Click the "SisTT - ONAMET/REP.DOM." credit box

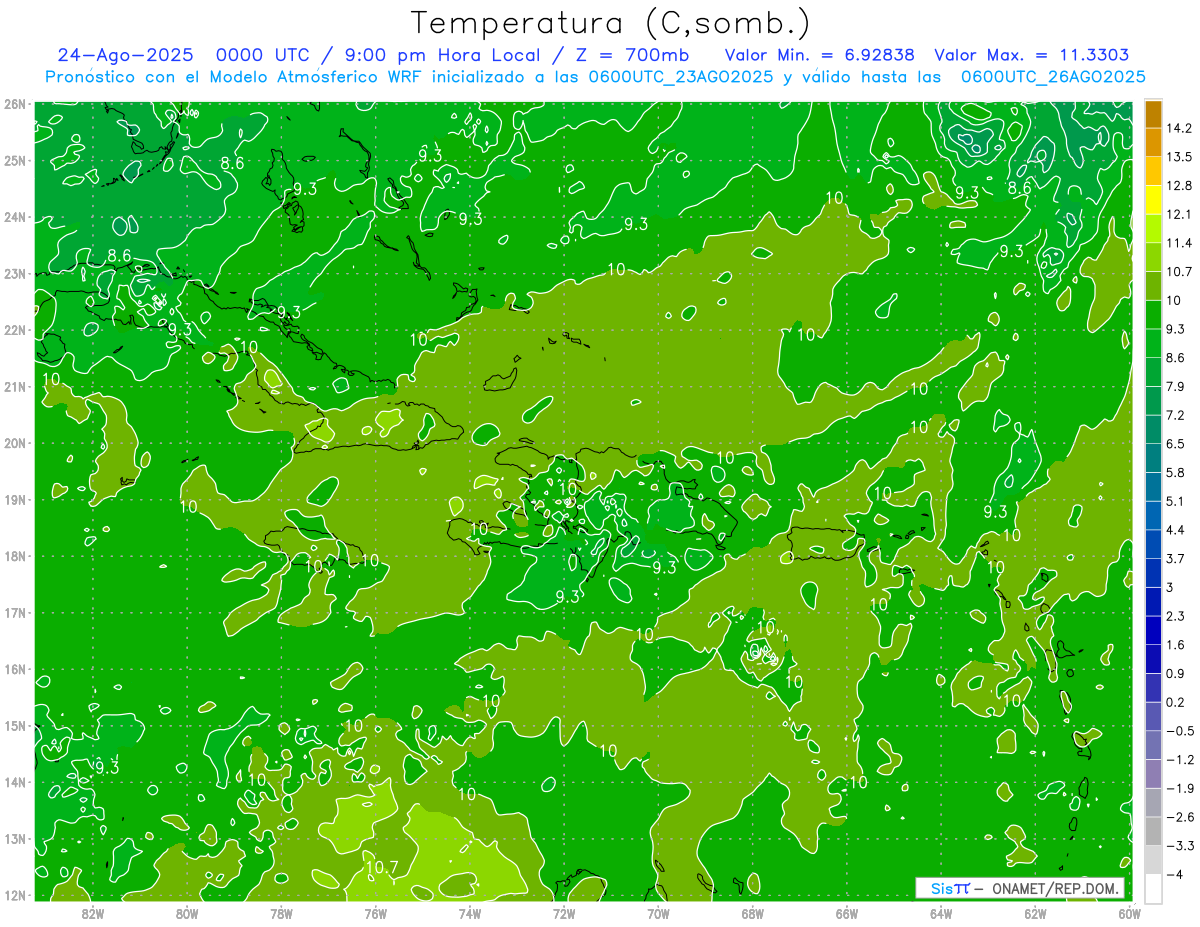click(1020, 888)
